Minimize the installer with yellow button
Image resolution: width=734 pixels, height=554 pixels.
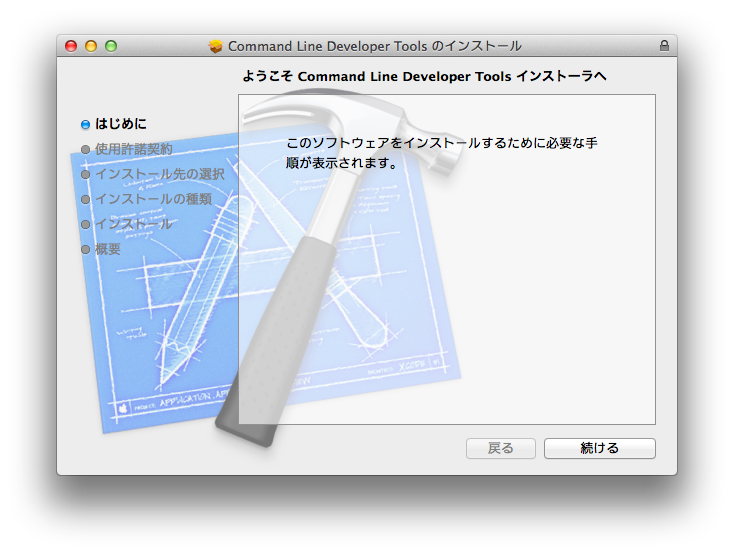(91, 46)
